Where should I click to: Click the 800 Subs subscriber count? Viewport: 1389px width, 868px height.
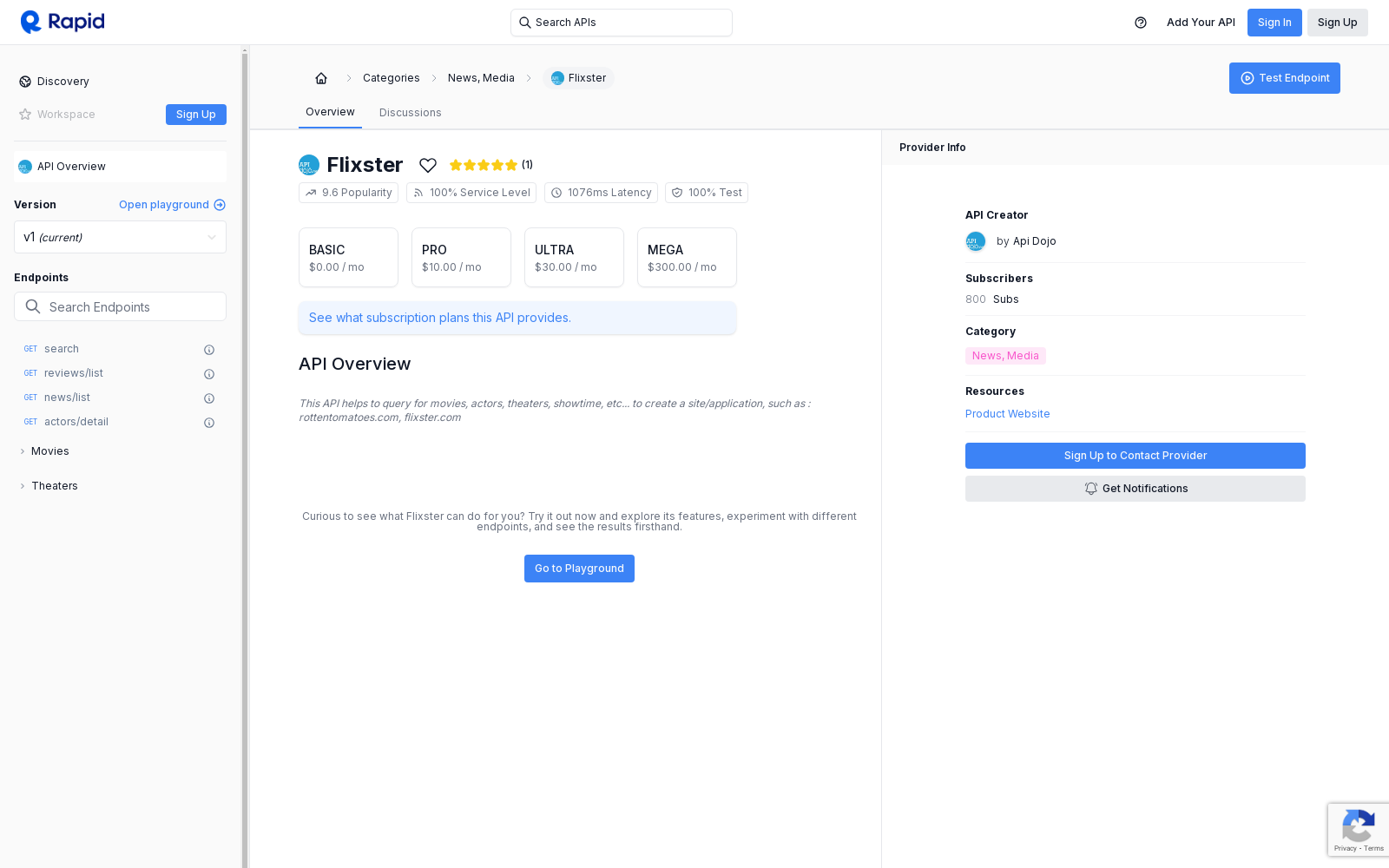[x=992, y=299]
